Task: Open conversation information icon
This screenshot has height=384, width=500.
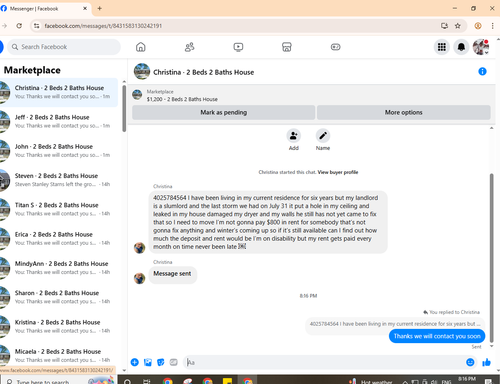Action: (482, 71)
